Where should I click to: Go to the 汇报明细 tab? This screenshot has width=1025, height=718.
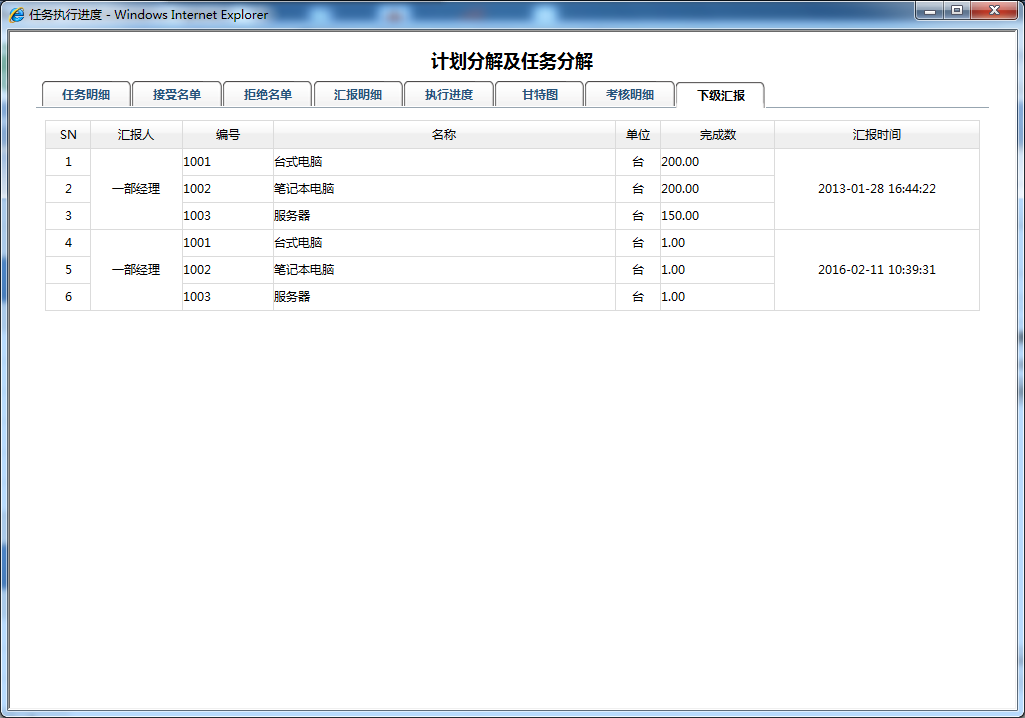(x=357, y=95)
